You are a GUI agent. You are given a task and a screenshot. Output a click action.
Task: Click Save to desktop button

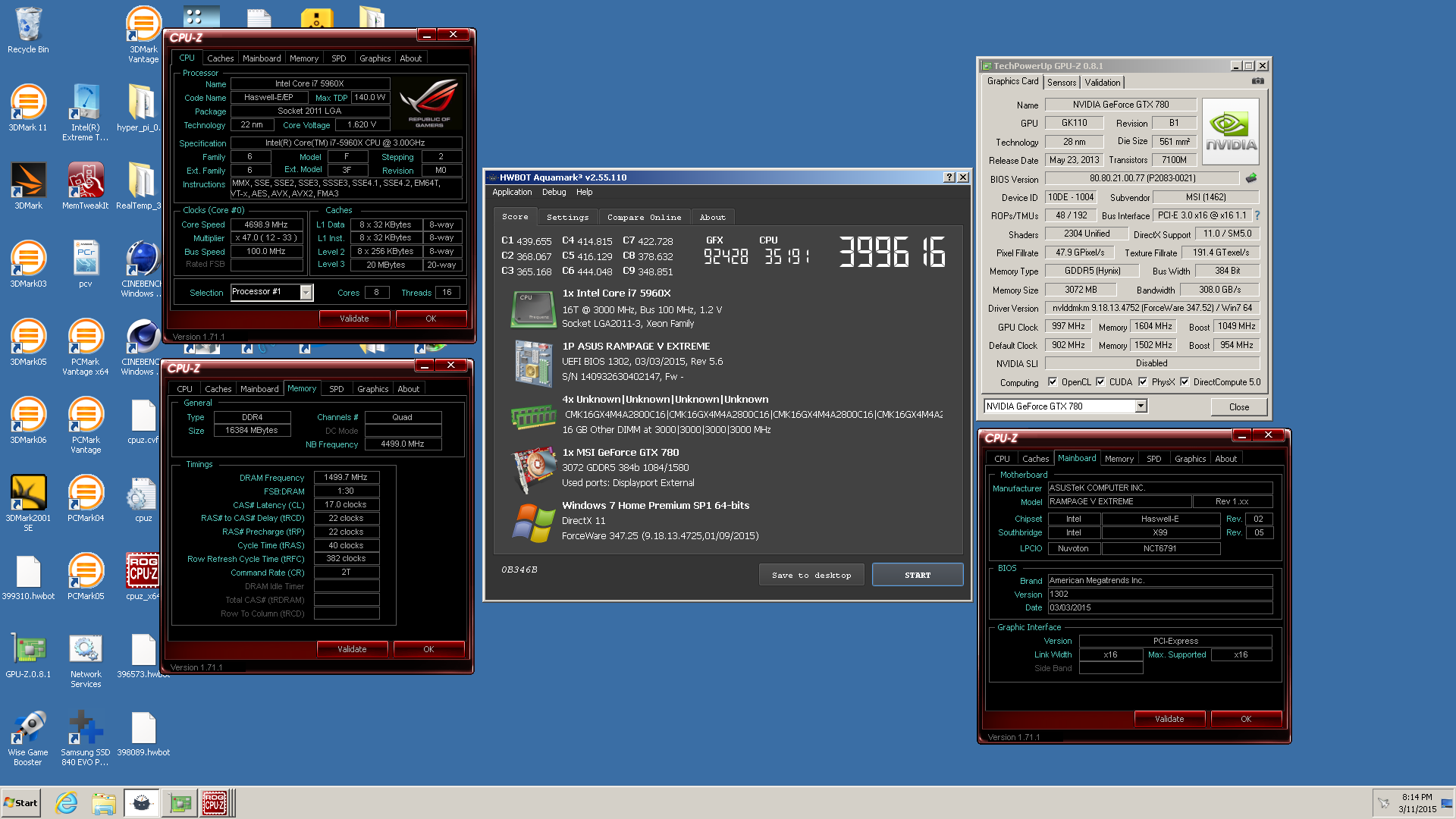pos(811,575)
